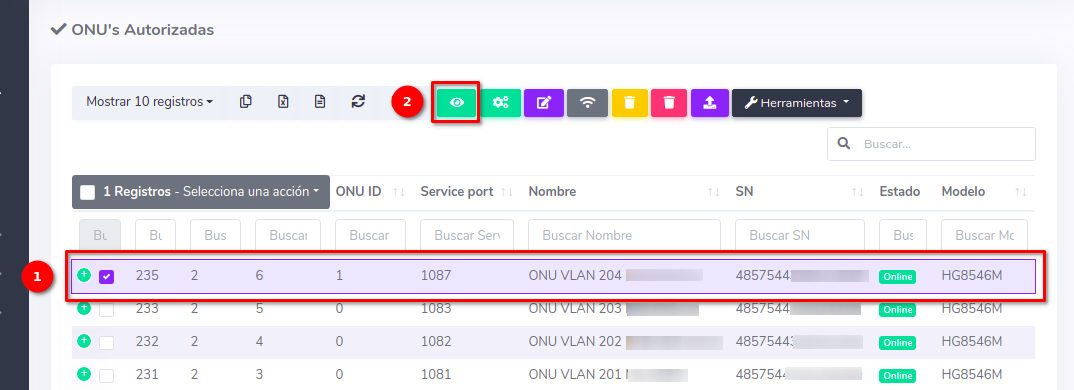Click the refresh table icon

(358, 101)
